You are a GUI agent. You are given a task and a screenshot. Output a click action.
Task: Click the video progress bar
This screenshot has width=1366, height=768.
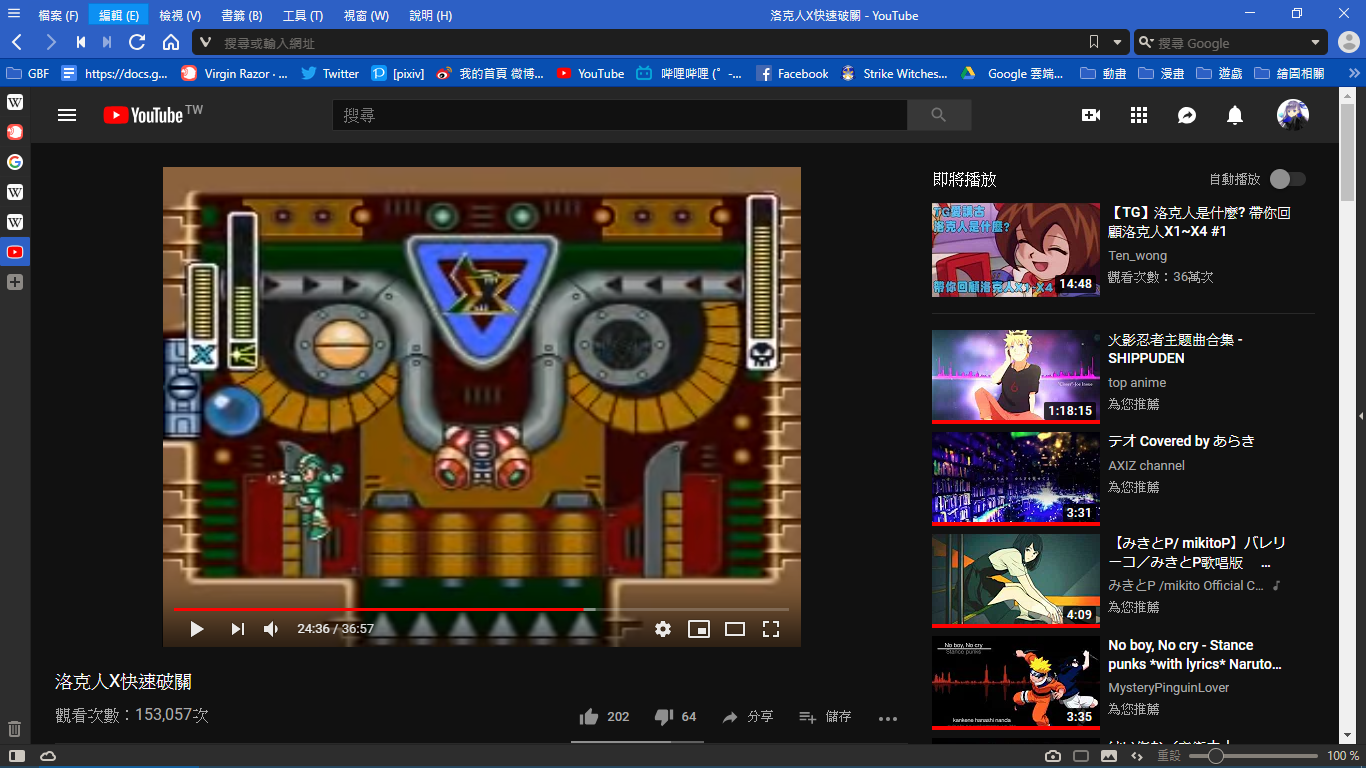481,609
